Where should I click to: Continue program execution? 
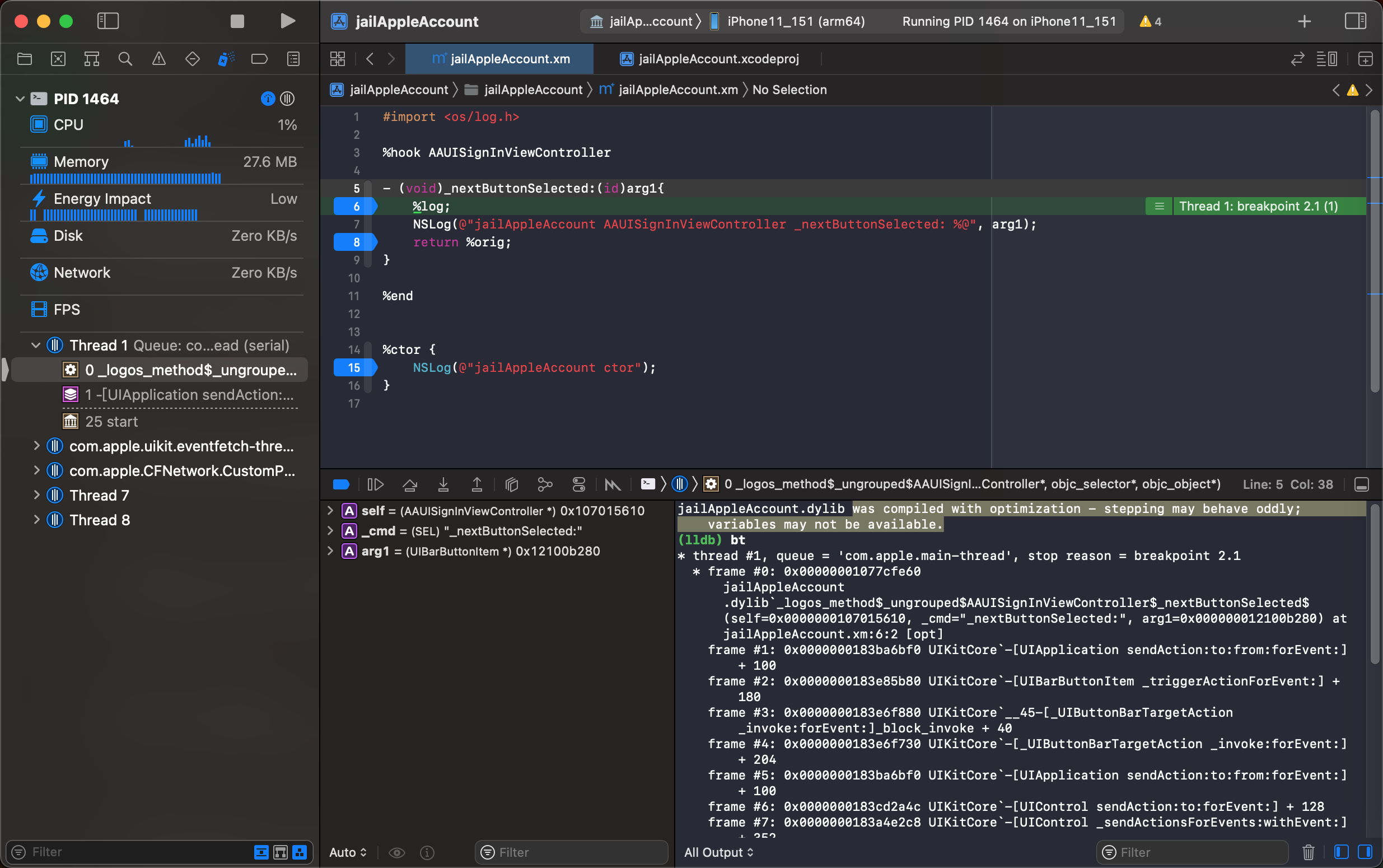375,484
